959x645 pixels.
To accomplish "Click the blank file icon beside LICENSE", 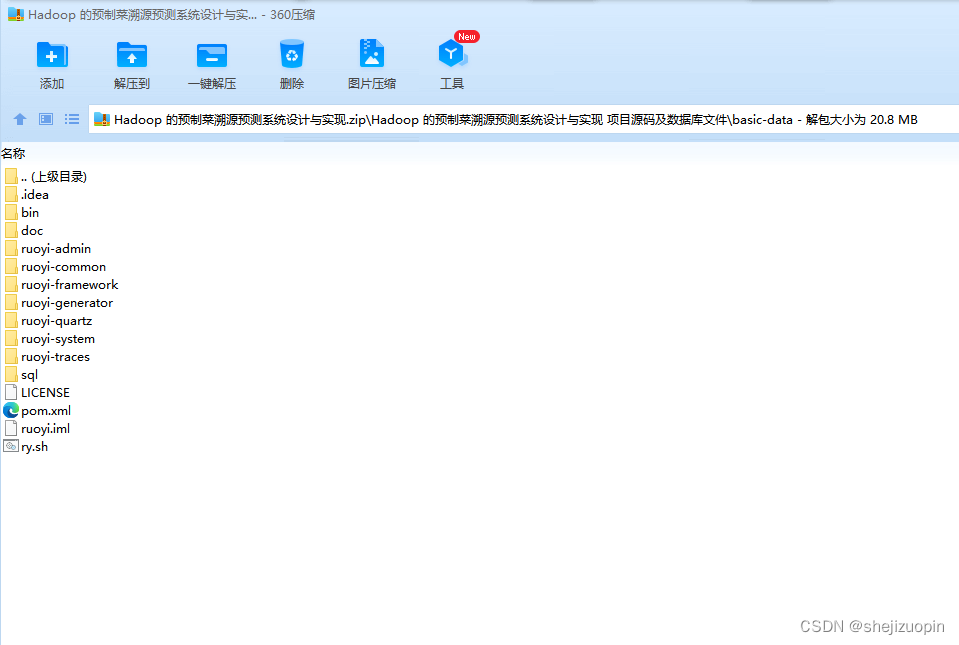I will [11, 393].
